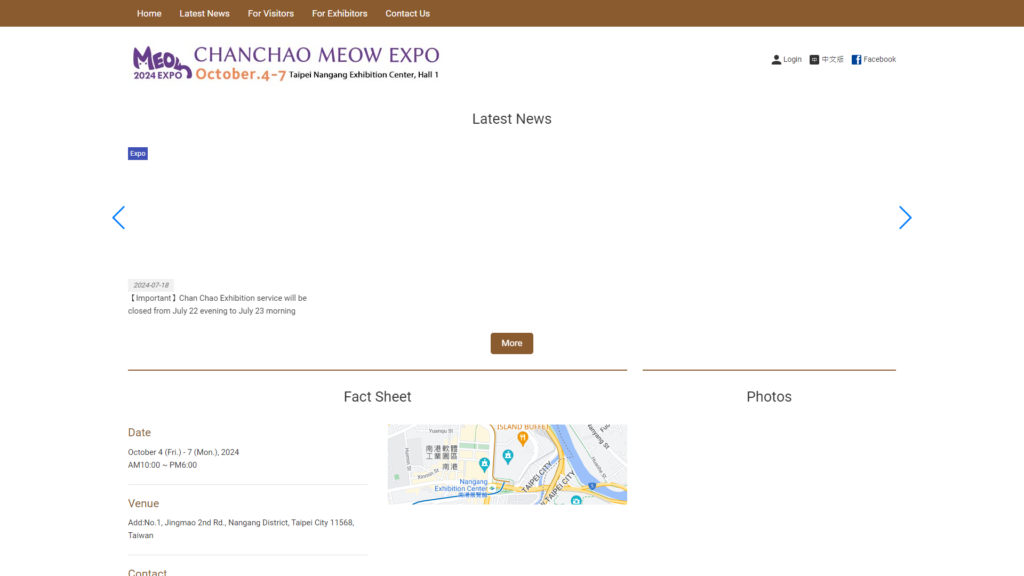Click the Island Buffet restaurant pin on map
The height and width of the screenshot is (576, 1024).
(522, 438)
